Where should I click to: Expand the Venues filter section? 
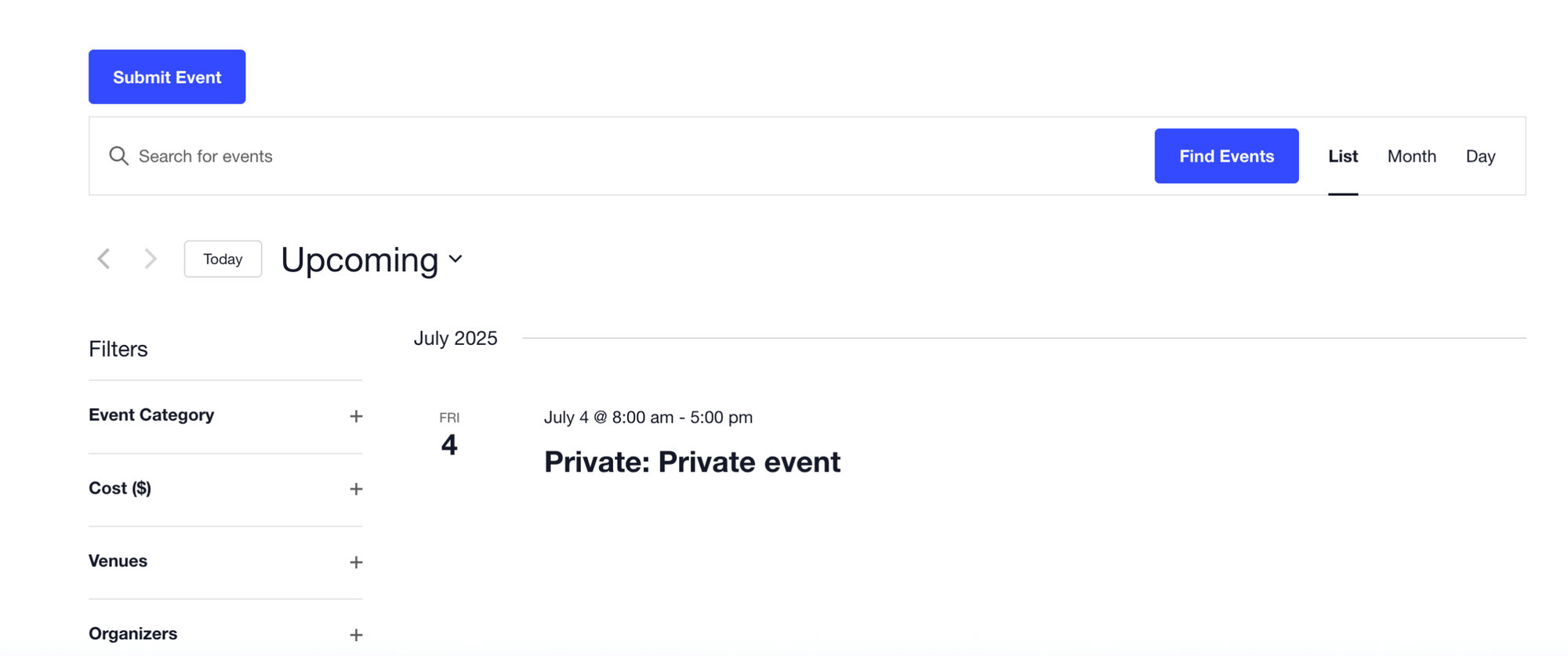coord(357,561)
